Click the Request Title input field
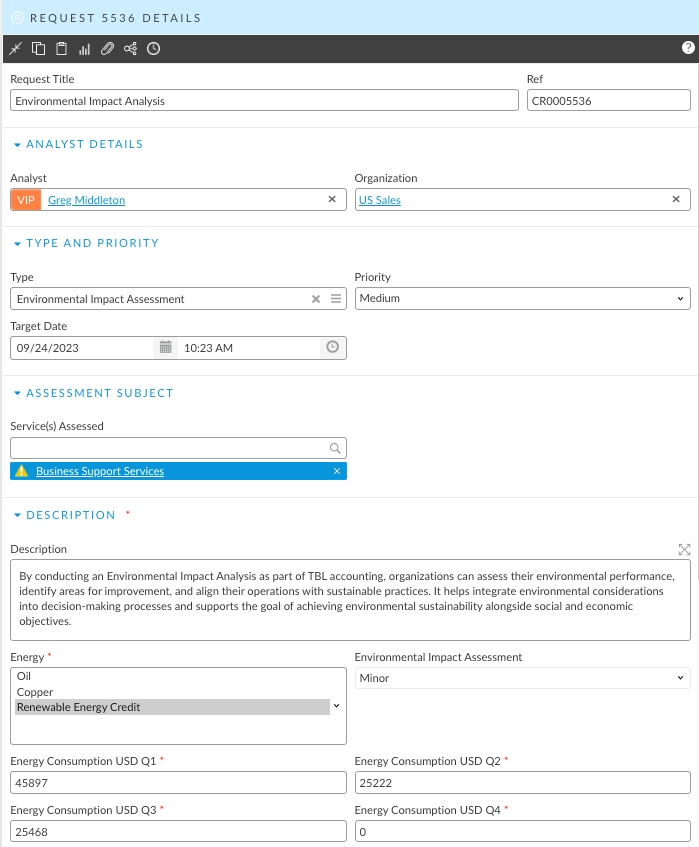This screenshot has height=847, width=699. 264,101
